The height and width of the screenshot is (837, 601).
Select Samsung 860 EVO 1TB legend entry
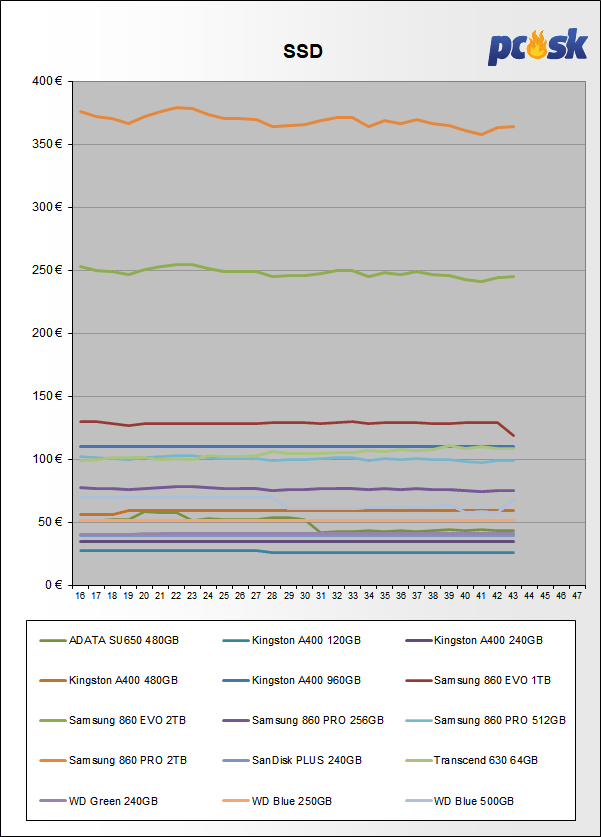[478, 680]
